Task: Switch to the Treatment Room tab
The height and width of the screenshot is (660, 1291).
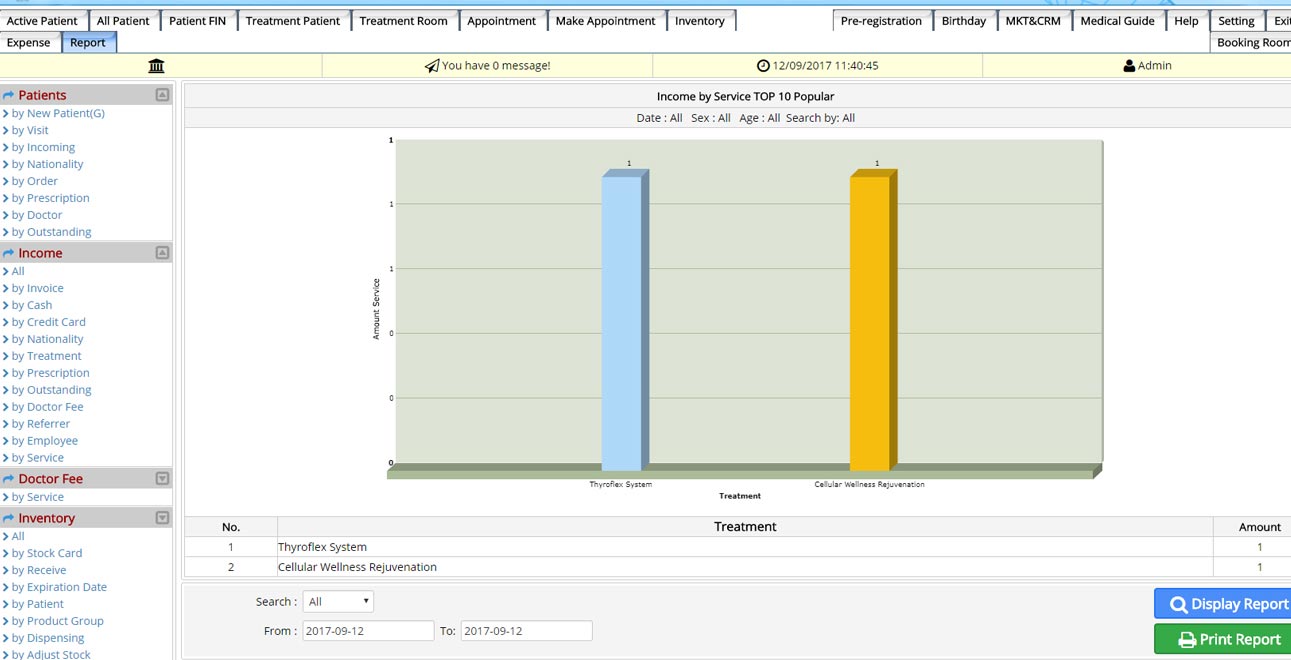Action: click(403, 21)
